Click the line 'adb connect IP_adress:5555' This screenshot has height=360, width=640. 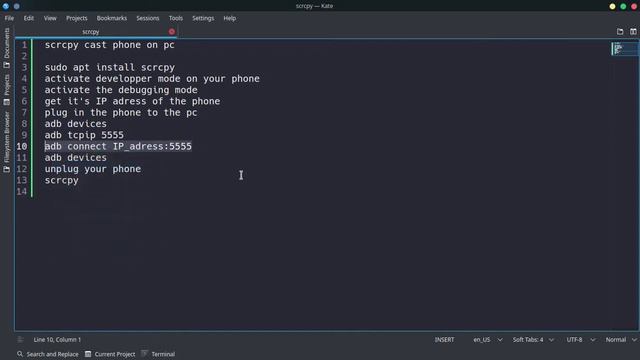pyautogui.click(x=118, y=146)
